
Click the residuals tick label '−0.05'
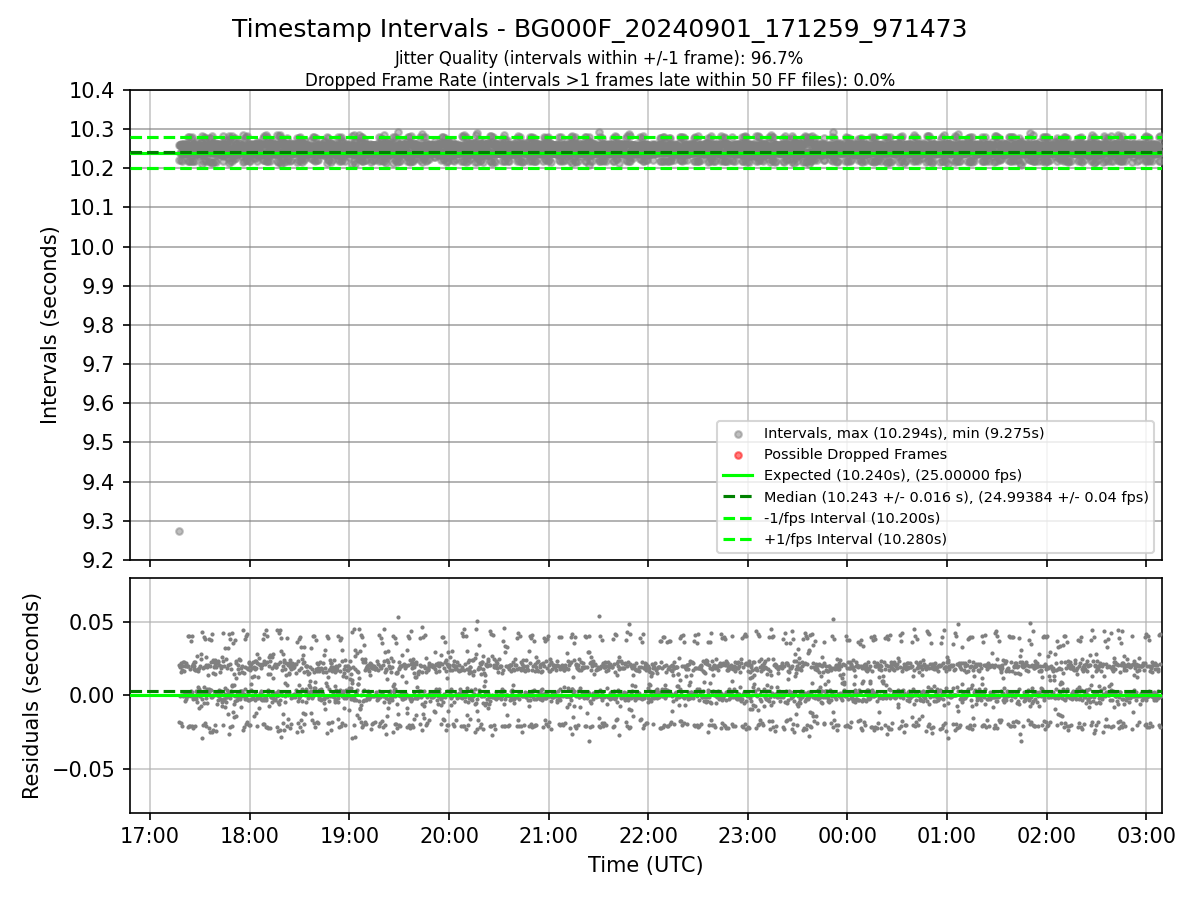point(85,769)
